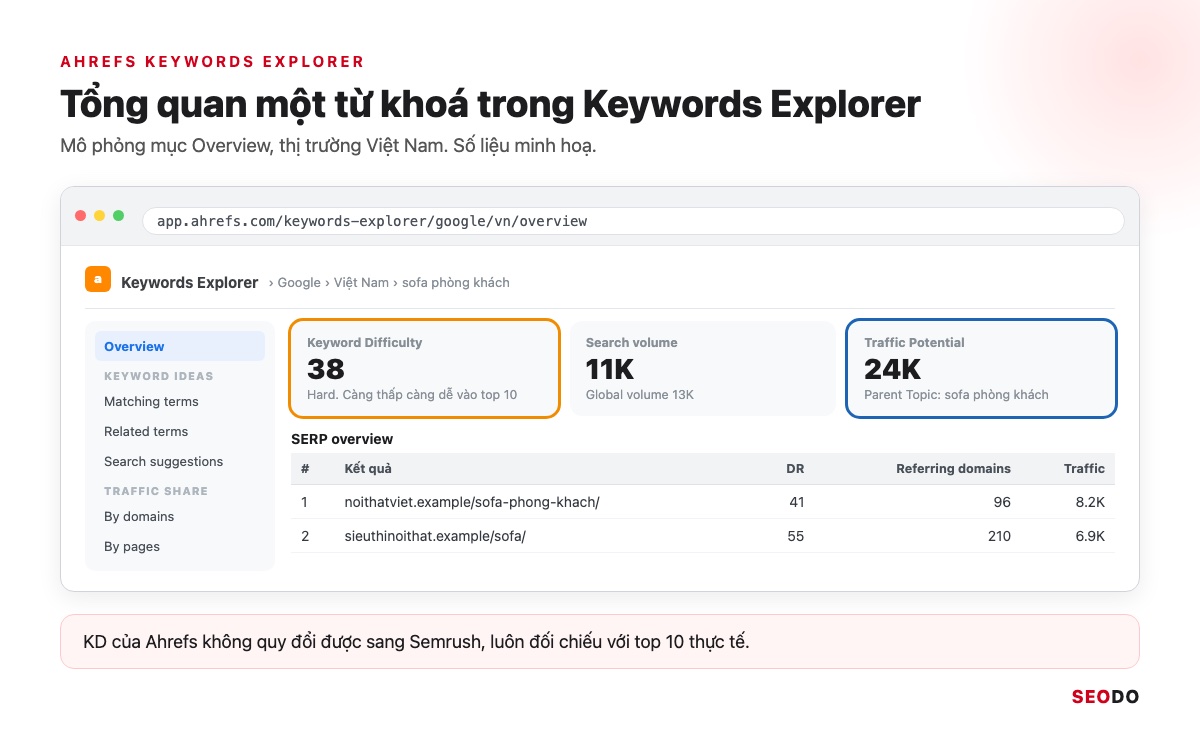Click traffic value 6.9K
Viewport: 1200px width, 729px height.
click(1090, 536)
